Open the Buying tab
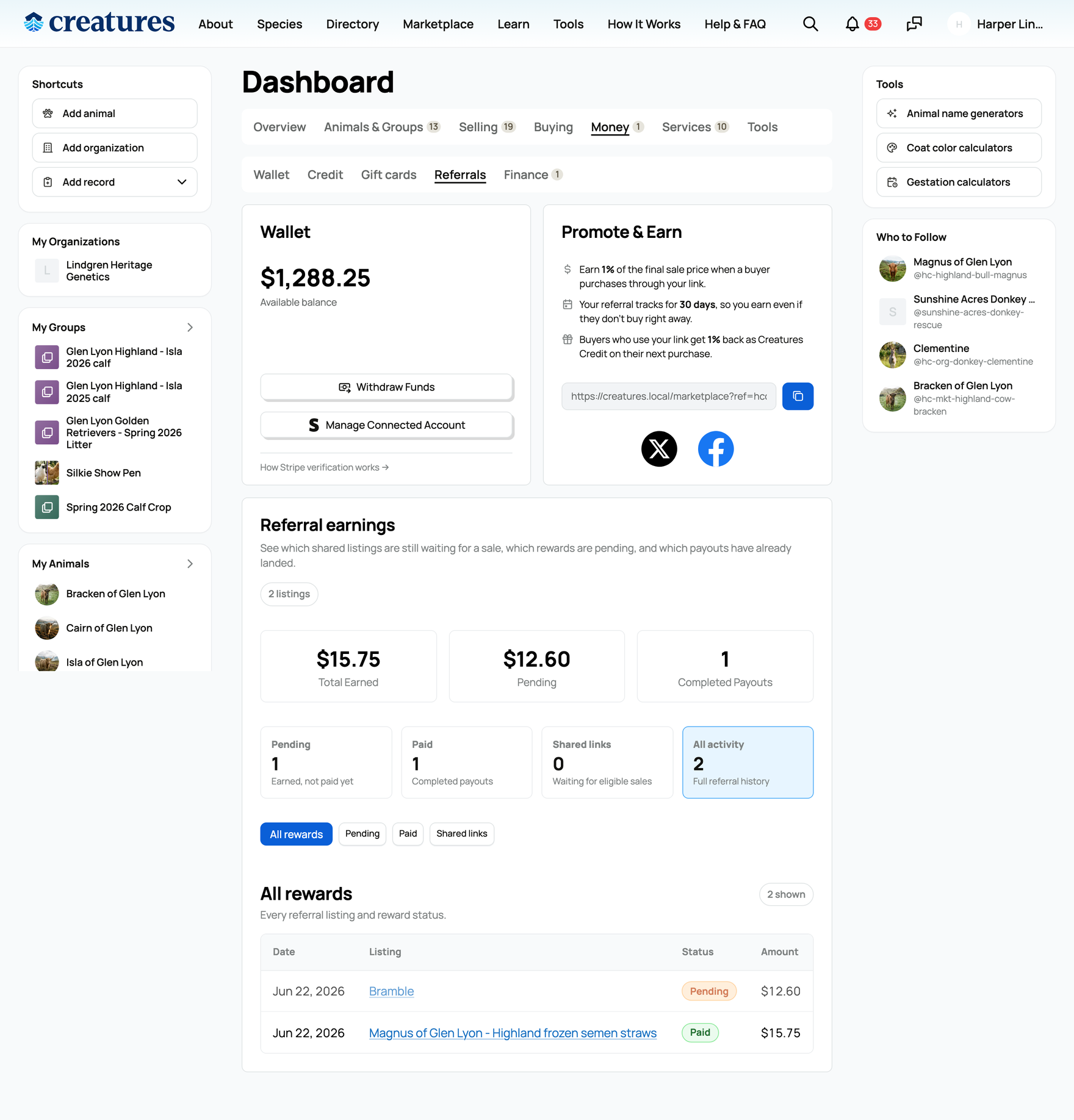This screenshot has height=1120, width=1074. coord(553,127)
